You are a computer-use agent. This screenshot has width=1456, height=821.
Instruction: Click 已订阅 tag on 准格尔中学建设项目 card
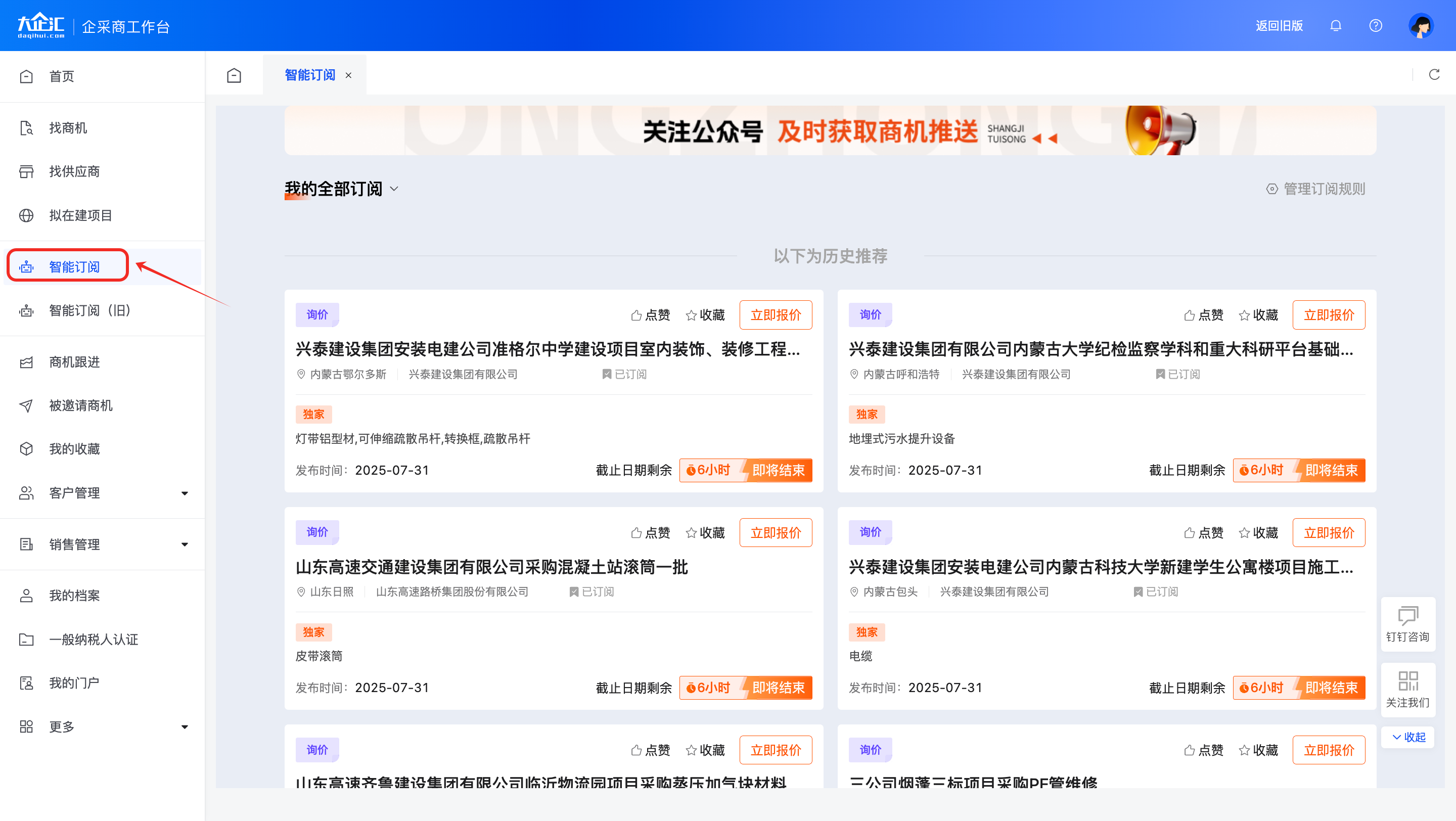[624, 374]
